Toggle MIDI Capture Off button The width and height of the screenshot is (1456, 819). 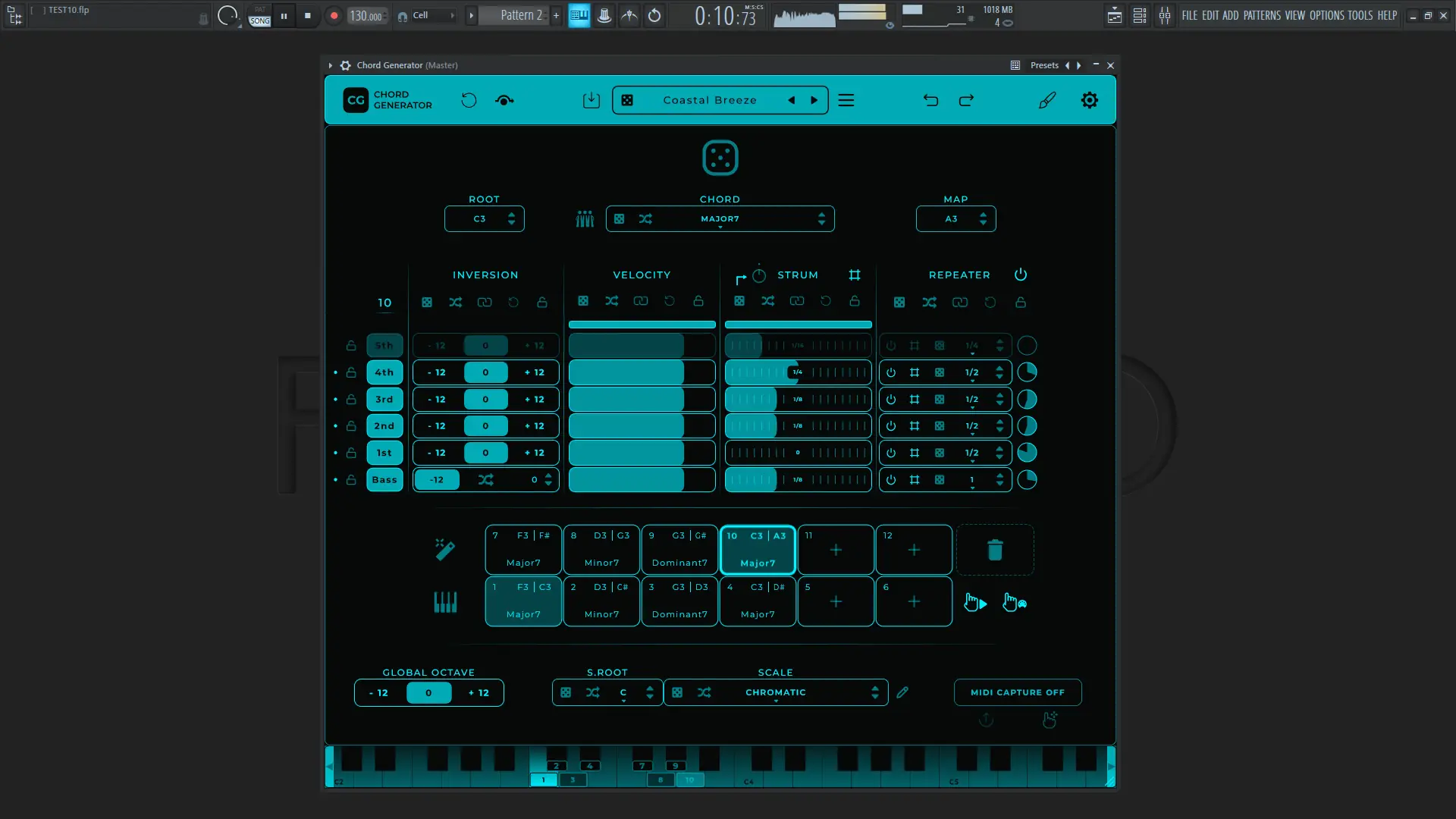pyautogui.click(x=1018, y=692)
